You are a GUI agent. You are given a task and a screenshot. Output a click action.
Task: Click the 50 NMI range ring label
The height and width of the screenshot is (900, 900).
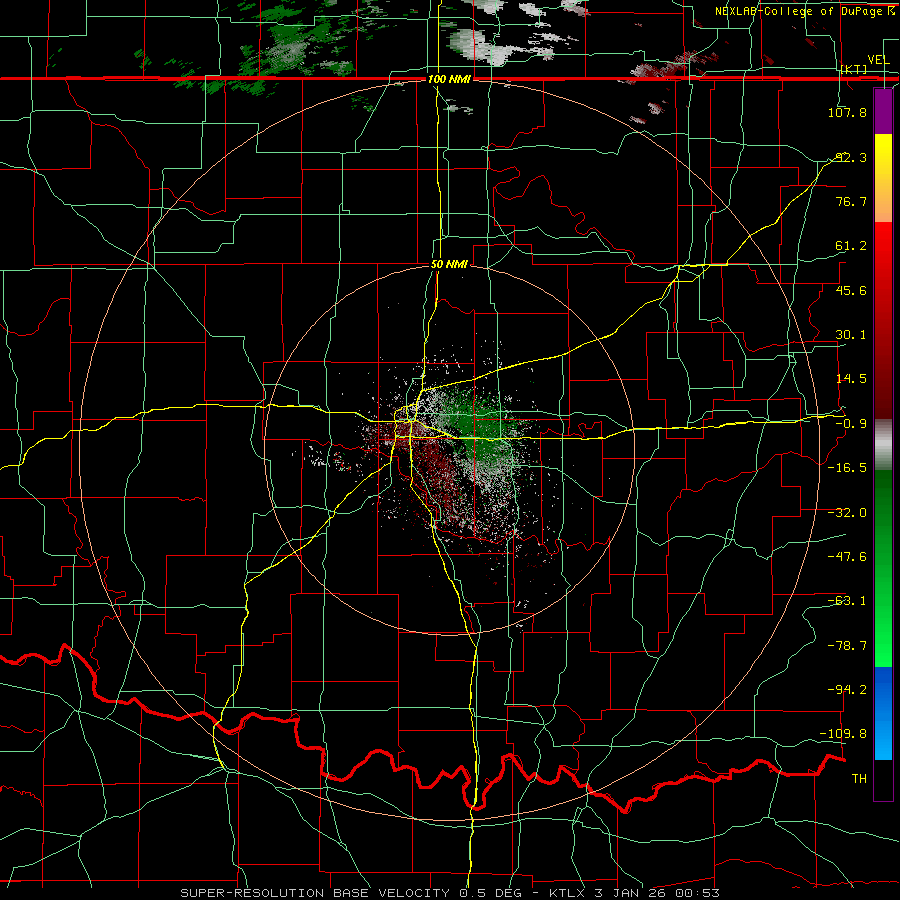pos(449,265)
